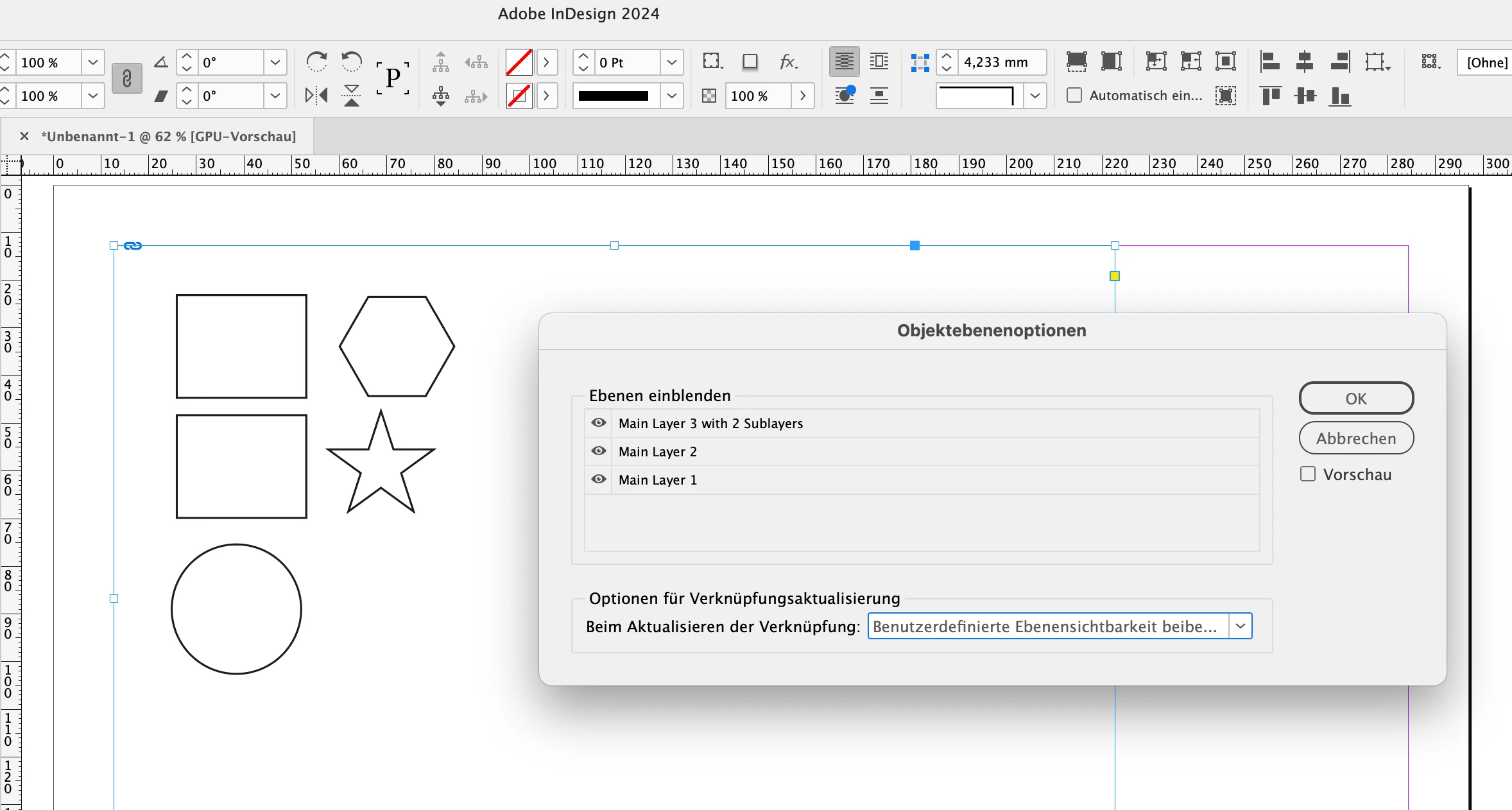1512x810 pixels.
Task: Click the Abbrechen button
Action: tap(1356, 438)
